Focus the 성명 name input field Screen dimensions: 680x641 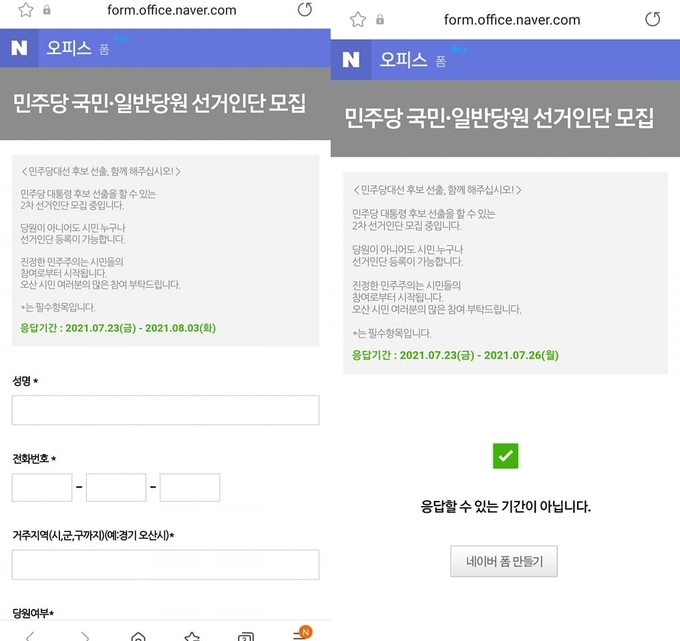point(166,410)
